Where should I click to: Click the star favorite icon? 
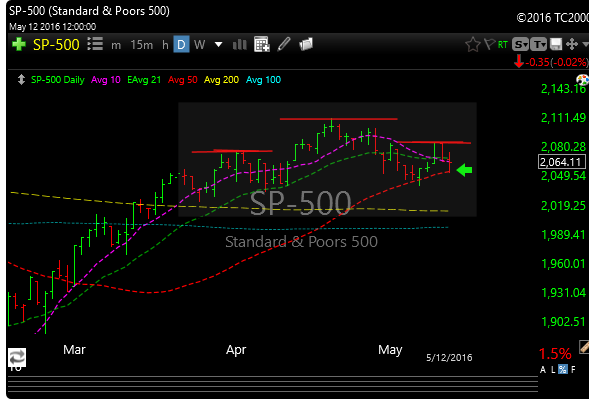pos(473,45)
